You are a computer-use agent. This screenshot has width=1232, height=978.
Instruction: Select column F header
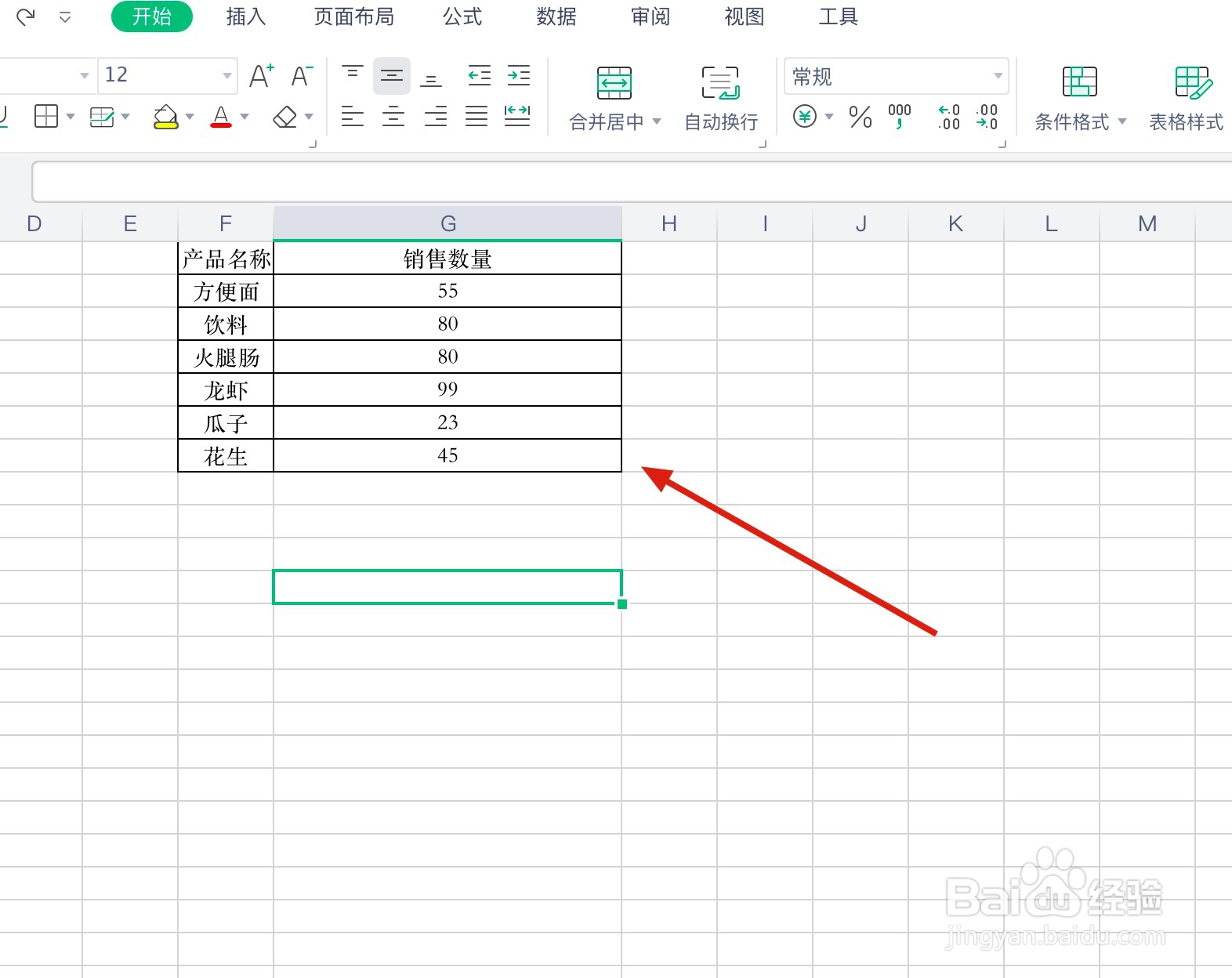click(226, 224)
